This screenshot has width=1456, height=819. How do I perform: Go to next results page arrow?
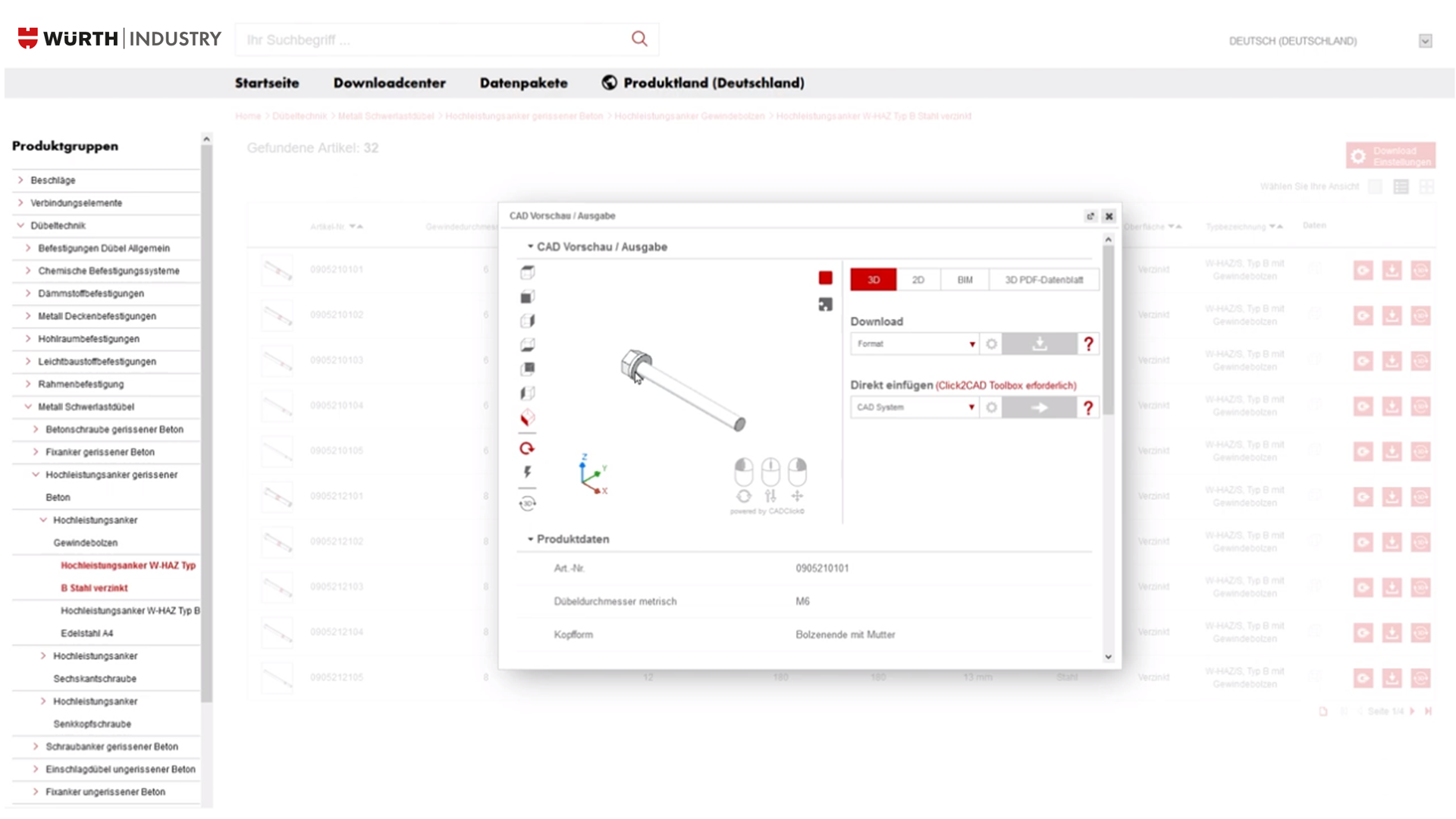click(x=1412, y=711)
